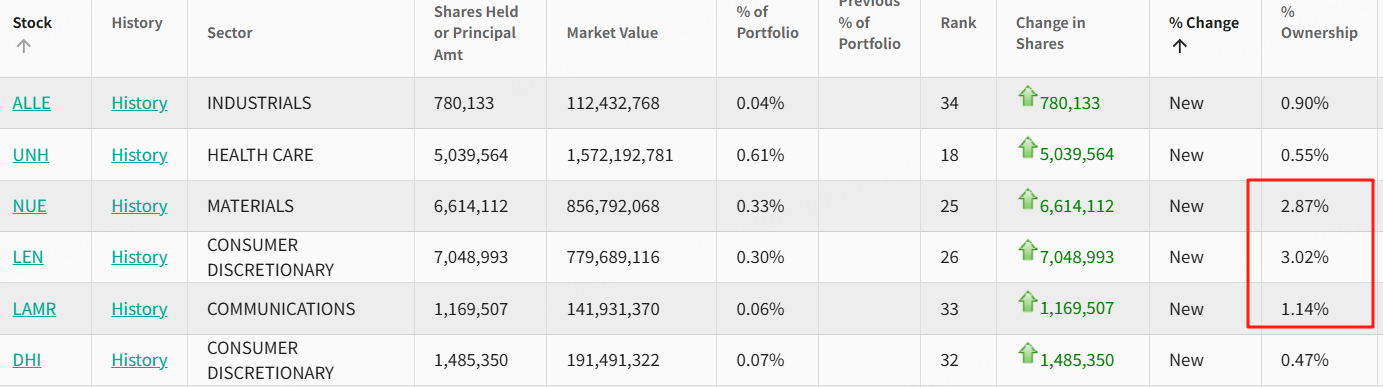
Task: View History for NUE
Action: point(139,206)
